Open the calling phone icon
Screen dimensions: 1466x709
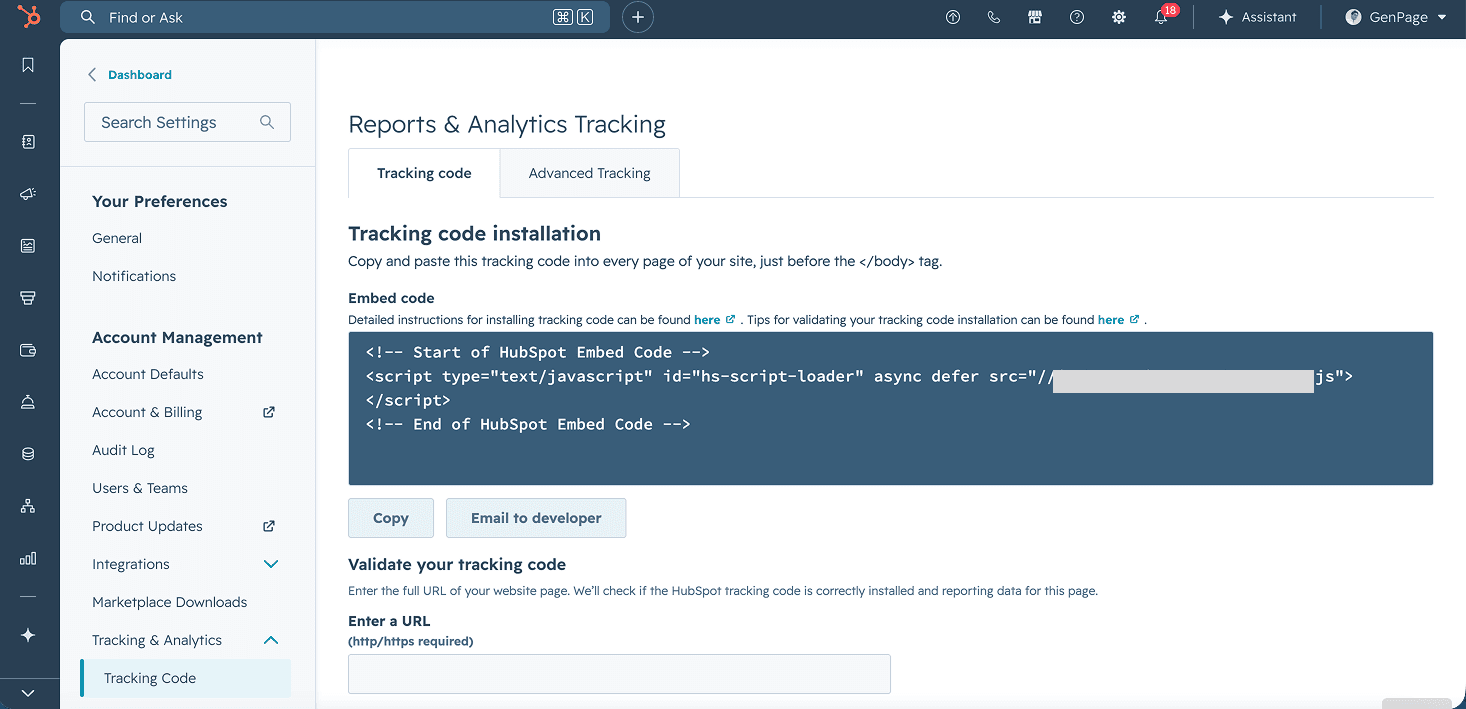(994, 17)
